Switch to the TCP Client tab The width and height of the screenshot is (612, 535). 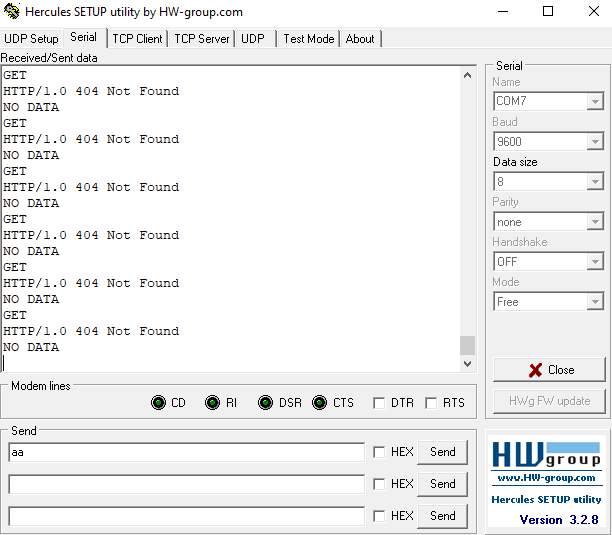137,39
